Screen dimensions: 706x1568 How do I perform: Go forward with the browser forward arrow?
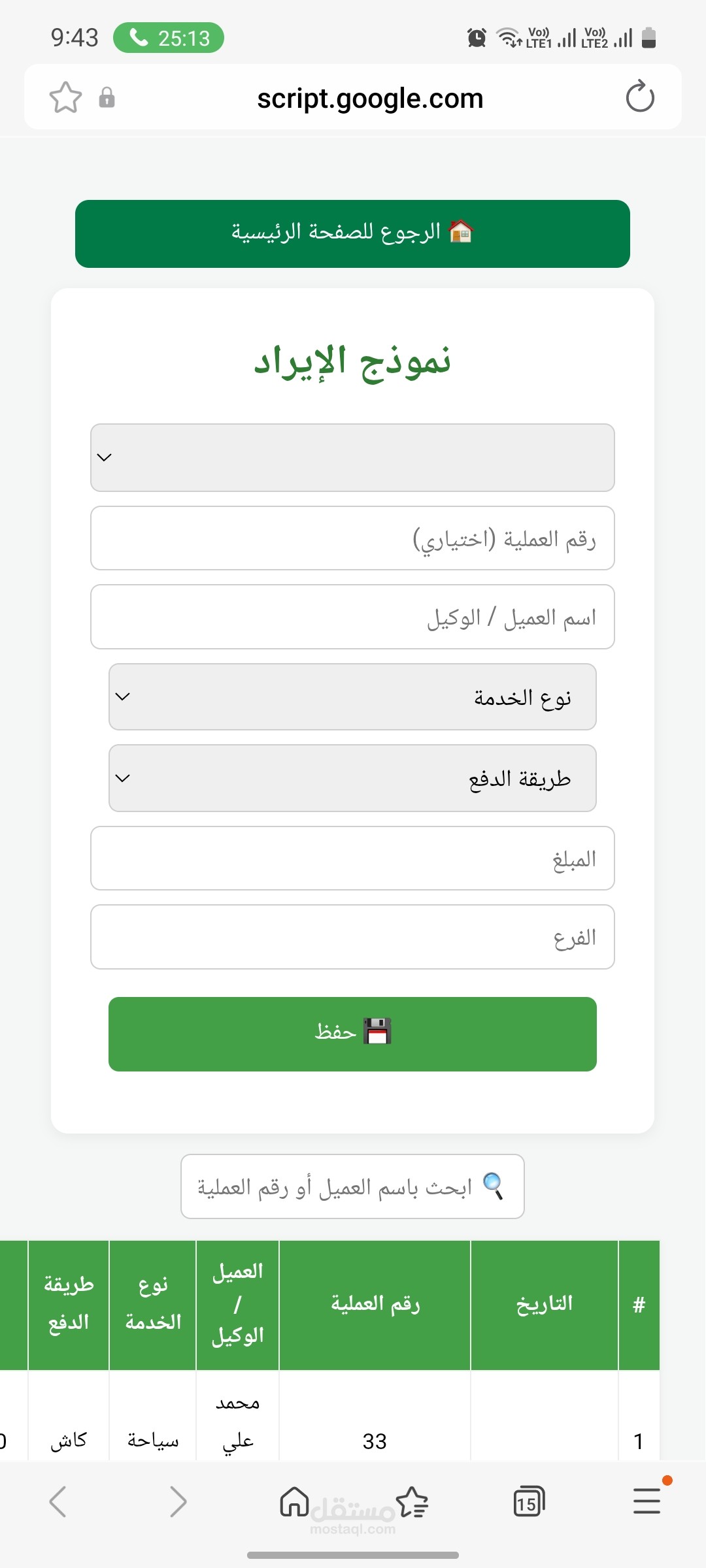[x=177, y=1501]
